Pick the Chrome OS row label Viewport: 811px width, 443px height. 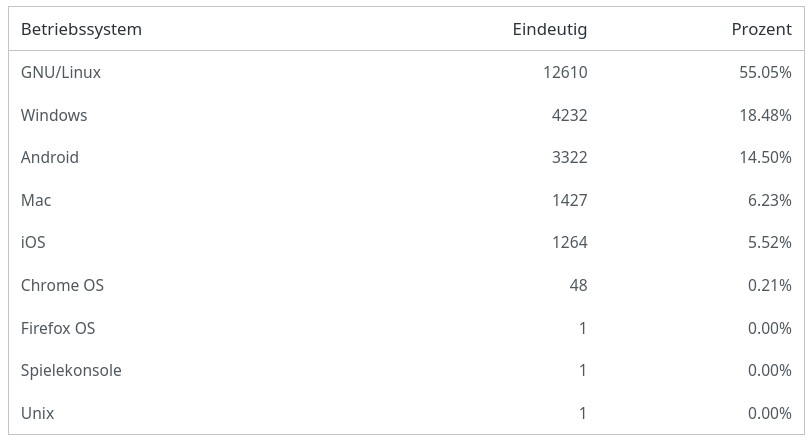62,285
